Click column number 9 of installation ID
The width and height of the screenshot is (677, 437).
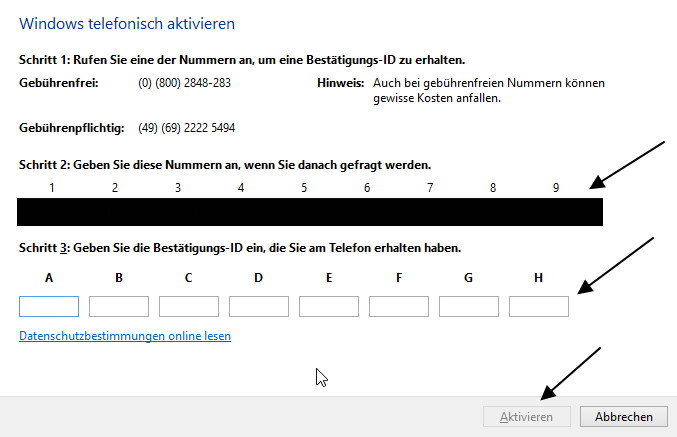pos(556,188)
